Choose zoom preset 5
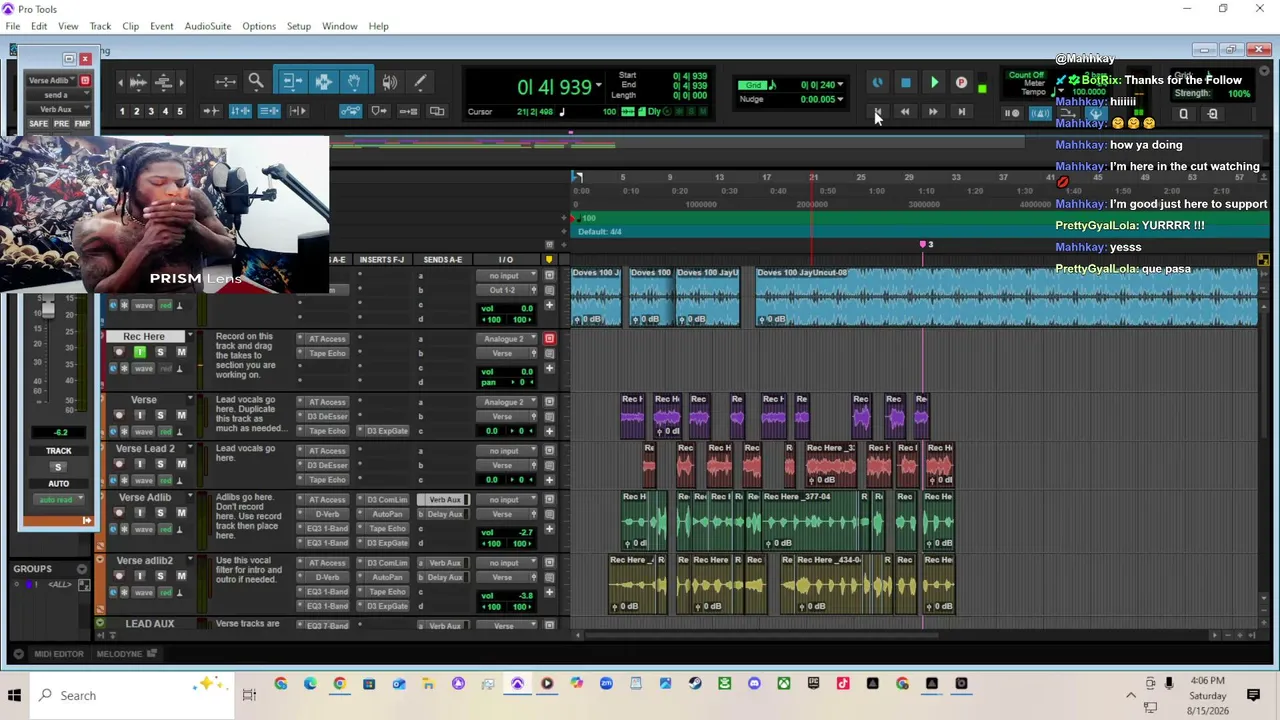1280x720 pixels. pyautogui.click(x=180, y=111)
